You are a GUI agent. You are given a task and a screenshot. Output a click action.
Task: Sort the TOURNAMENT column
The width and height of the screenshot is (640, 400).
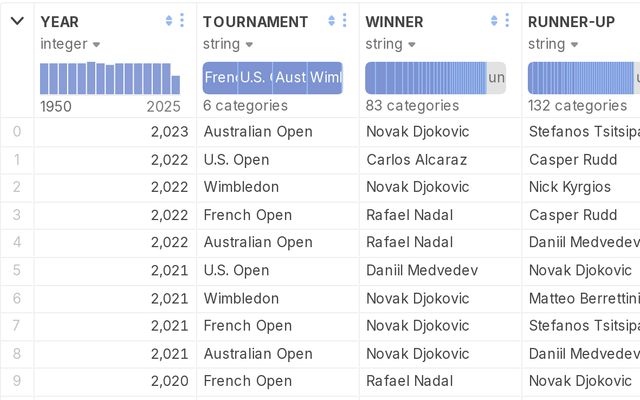point(331,20)
